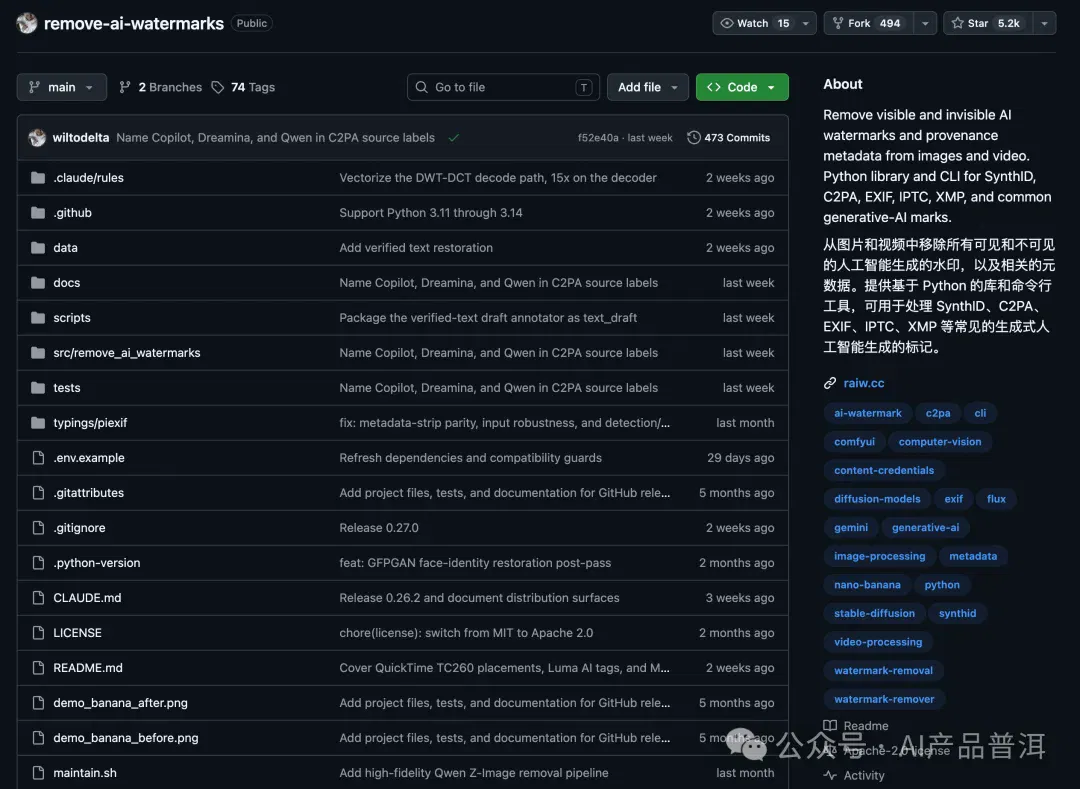
Task: Click the demo_banana_before.png file icon
Action: coord(39,738)
